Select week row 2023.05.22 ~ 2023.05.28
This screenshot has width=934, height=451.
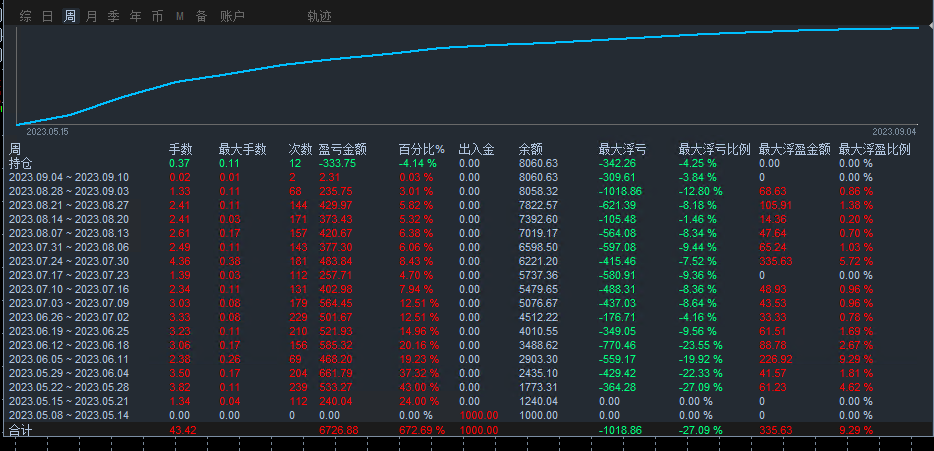click(x=69, y=387)
